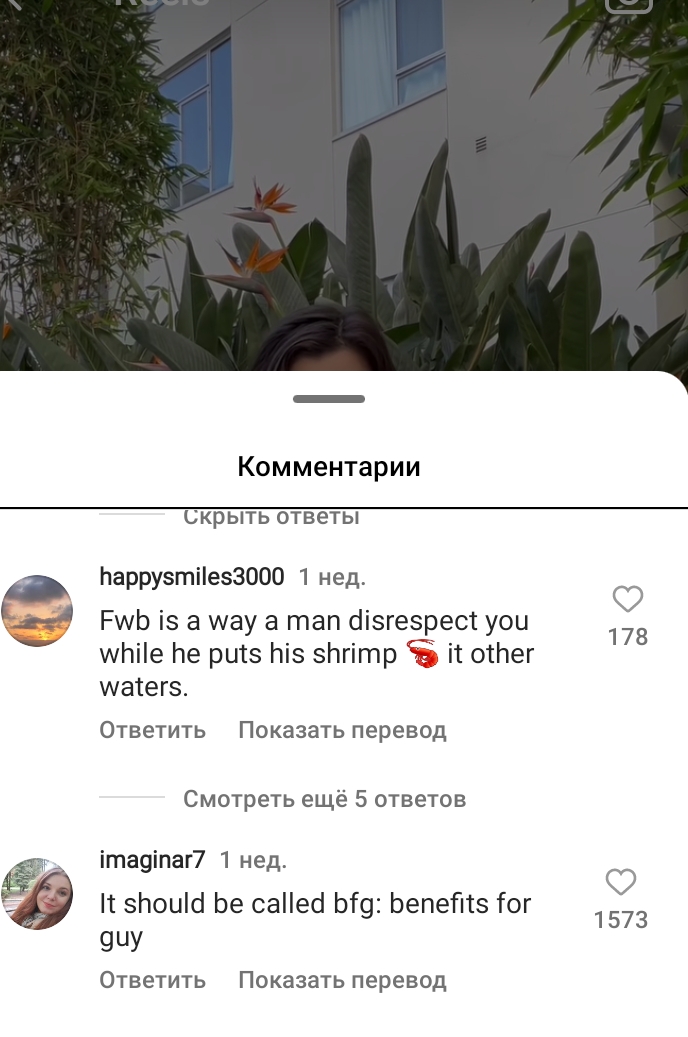Image resolution: width=688 pixels, height=1037 pixels.
Task: Tap the 1573 likes count
Action: [621, 920]
